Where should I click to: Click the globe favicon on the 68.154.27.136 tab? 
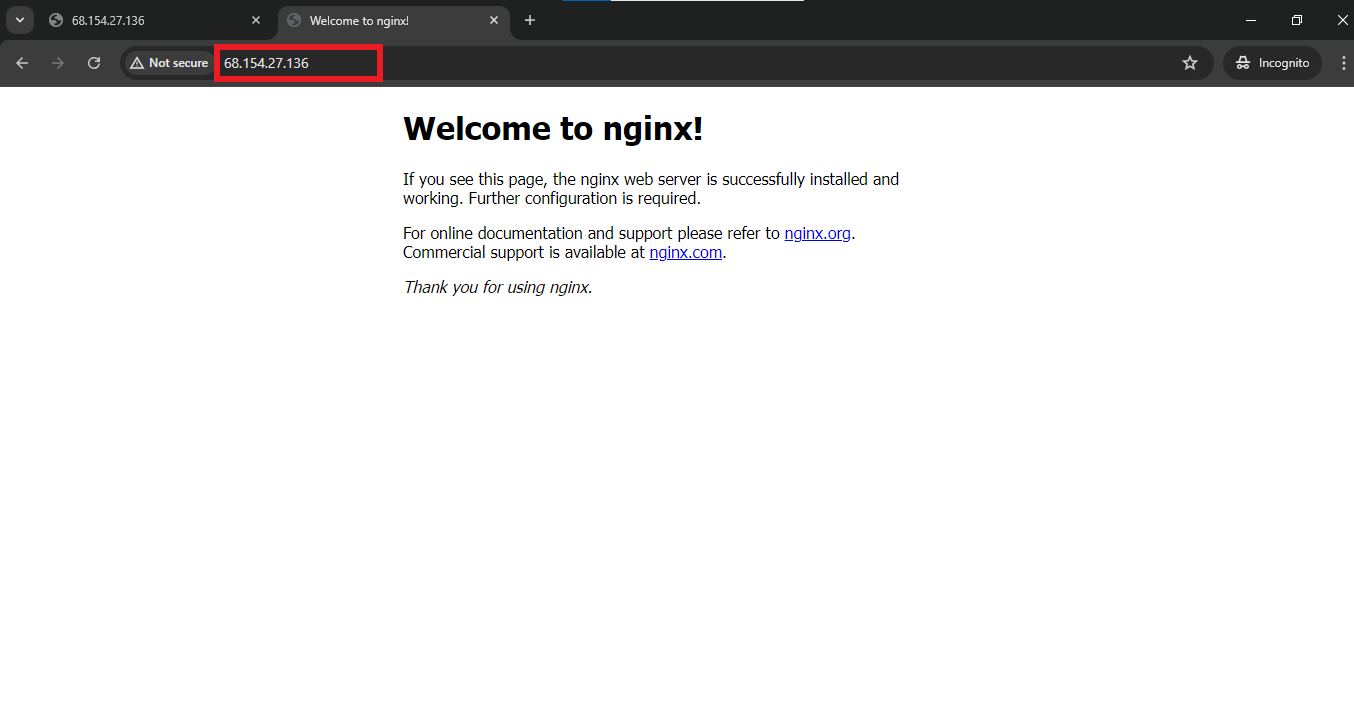coord(56,20)
